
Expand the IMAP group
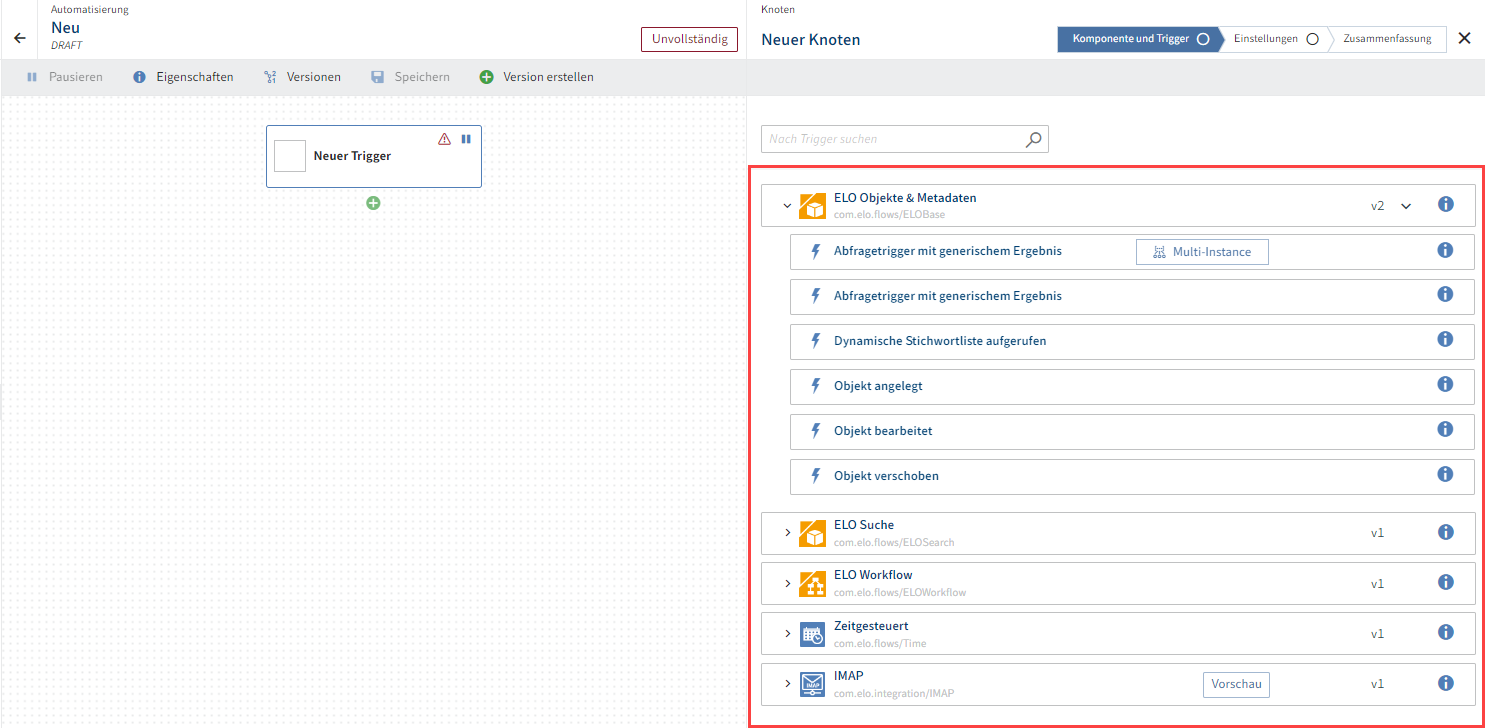(787, 684)
